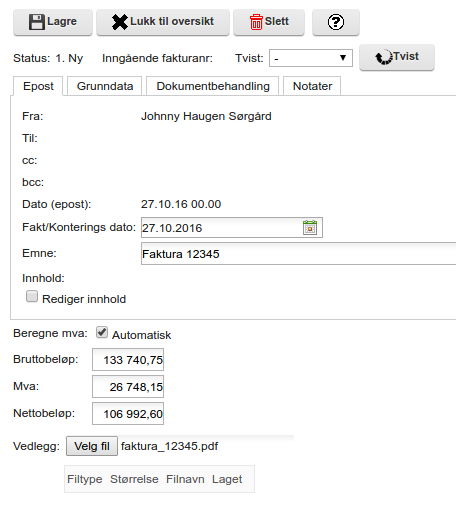Select the Nettobeløp amount field
Image resolution: width=456 pixels, height=521 pixels.
click(128, 414)
